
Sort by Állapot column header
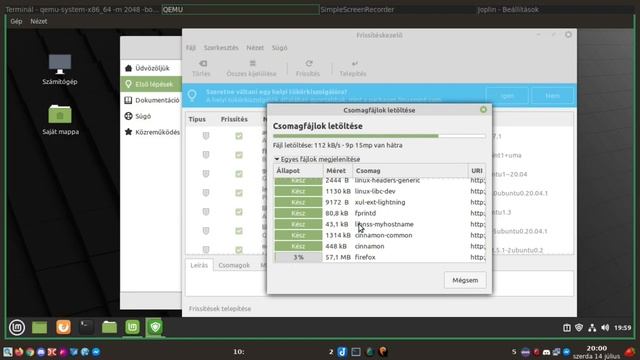pos(298,171)
